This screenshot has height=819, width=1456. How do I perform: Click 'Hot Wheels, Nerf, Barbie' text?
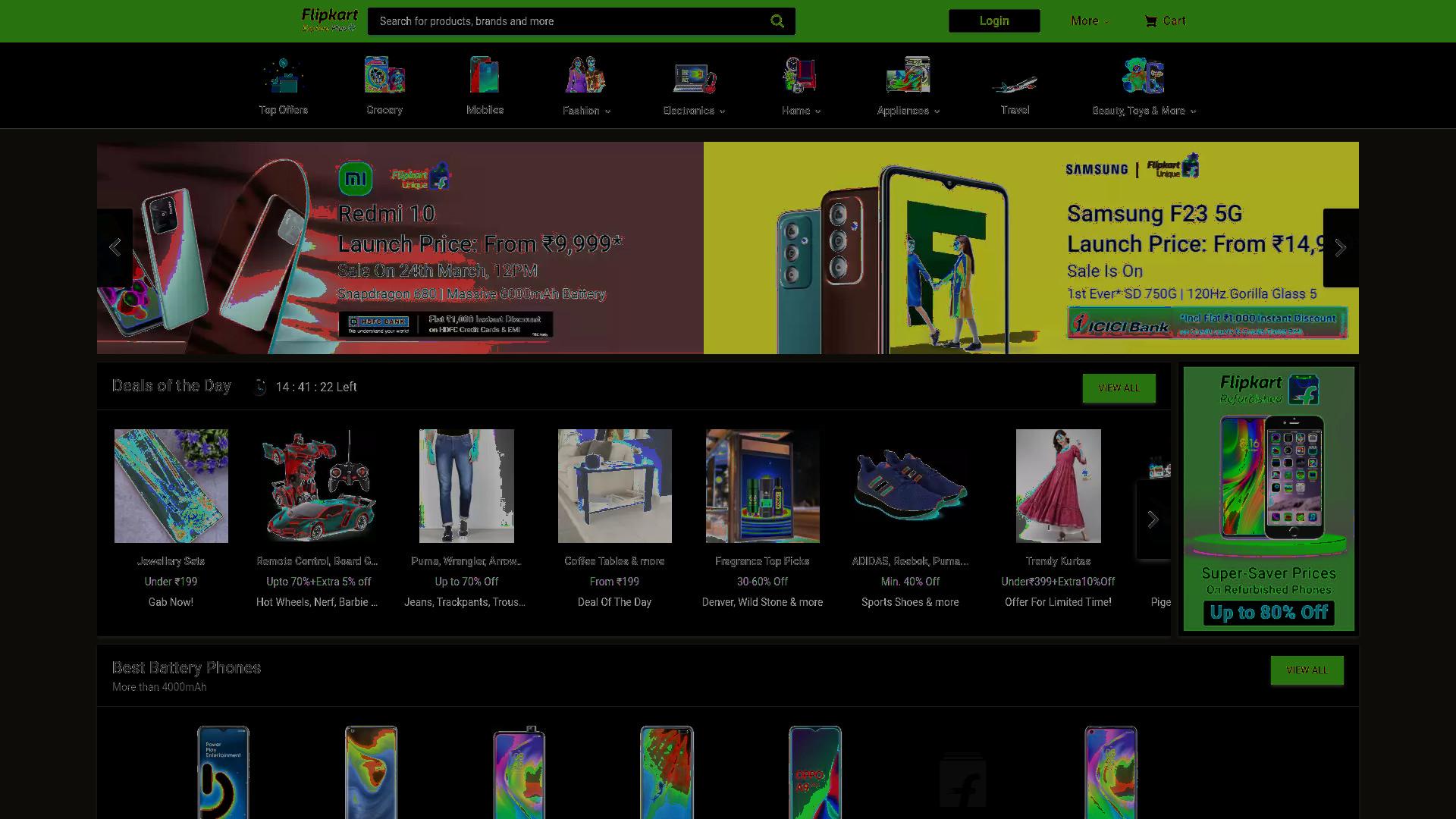pyautogui.click(x=316, y=602)
